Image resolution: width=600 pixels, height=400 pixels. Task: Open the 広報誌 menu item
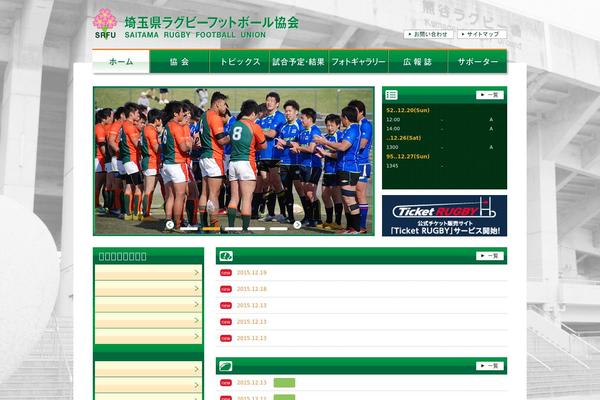417,61
